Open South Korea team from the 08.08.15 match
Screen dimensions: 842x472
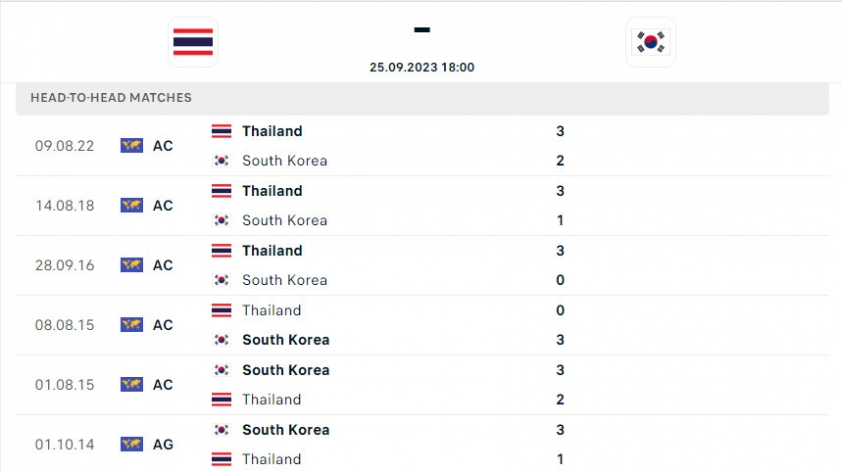click(286, 340)
